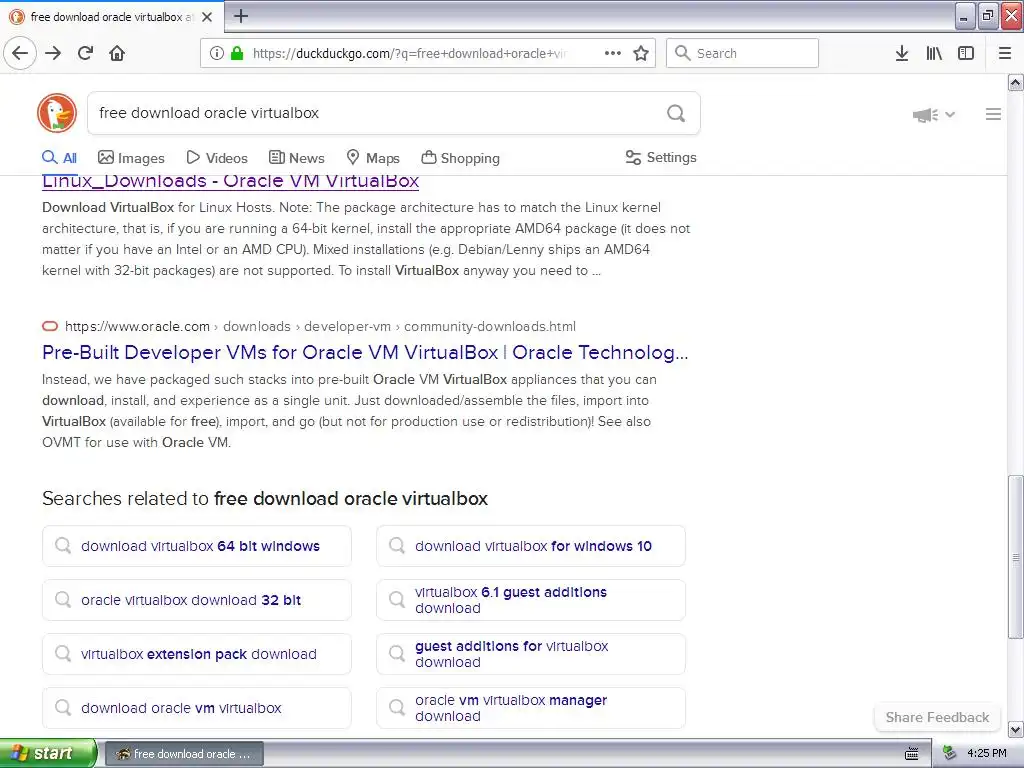Screen dimensions: 1024x768
Task: Open the Firefox hamburger menu
Action: [1005, 53]
